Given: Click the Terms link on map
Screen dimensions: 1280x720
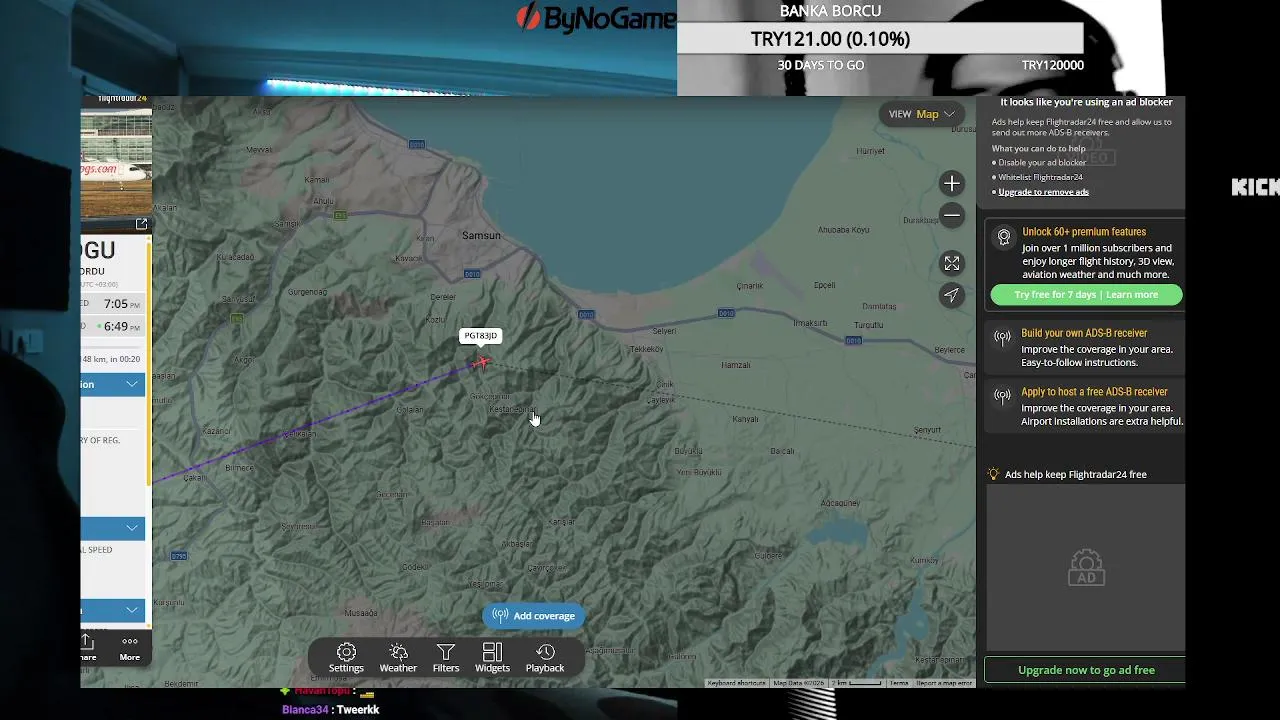Looking at the screenshot, I should [x=899, y=683].
